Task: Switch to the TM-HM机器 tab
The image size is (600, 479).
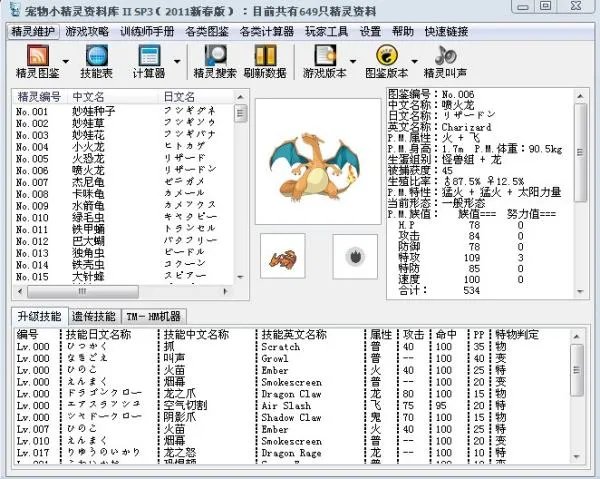Action: 153,316
